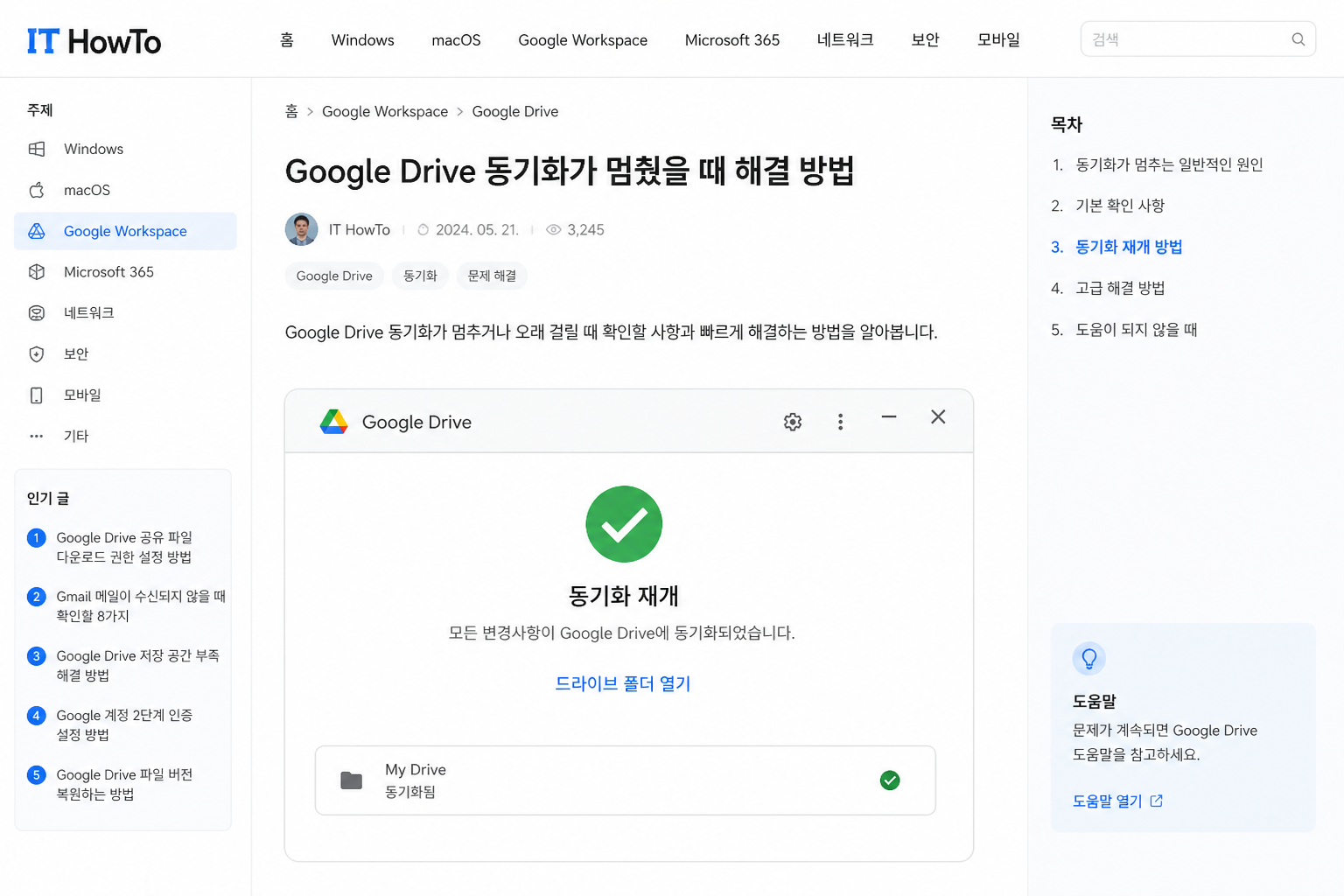This screenshot has width=1344, height=896.
Task: Click the views eye icon
Action: 554,230
